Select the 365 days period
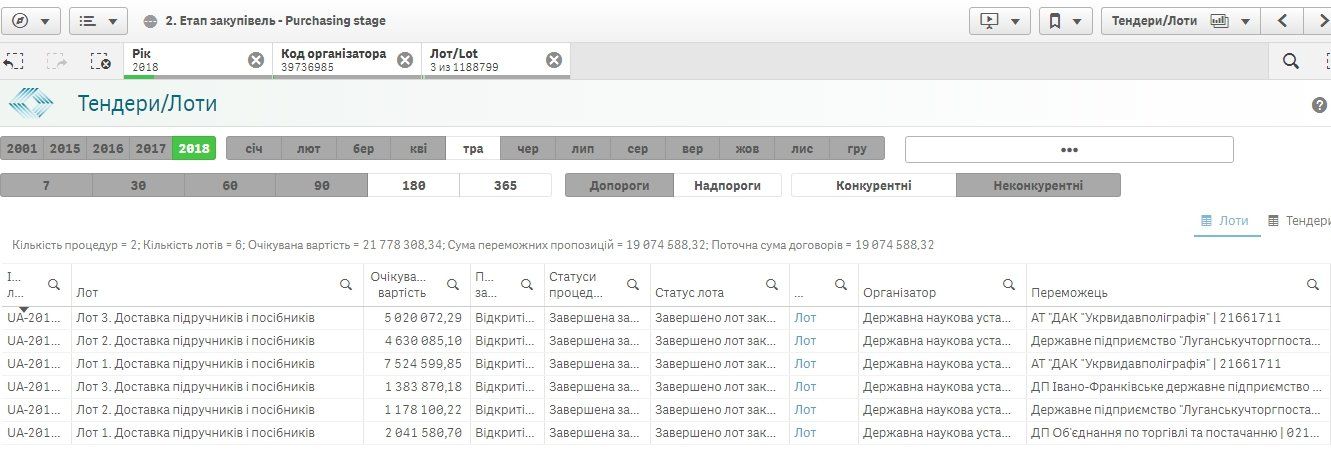Image resolution: width=1331 pixels, height=461 pixels. click(506, 185)
